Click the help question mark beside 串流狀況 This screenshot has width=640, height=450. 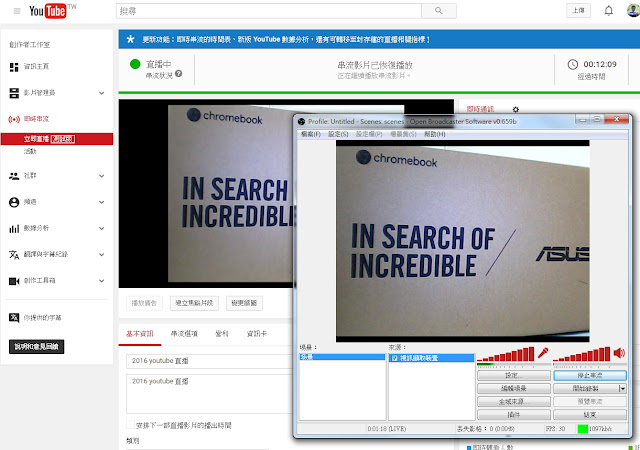coord(178,74)
